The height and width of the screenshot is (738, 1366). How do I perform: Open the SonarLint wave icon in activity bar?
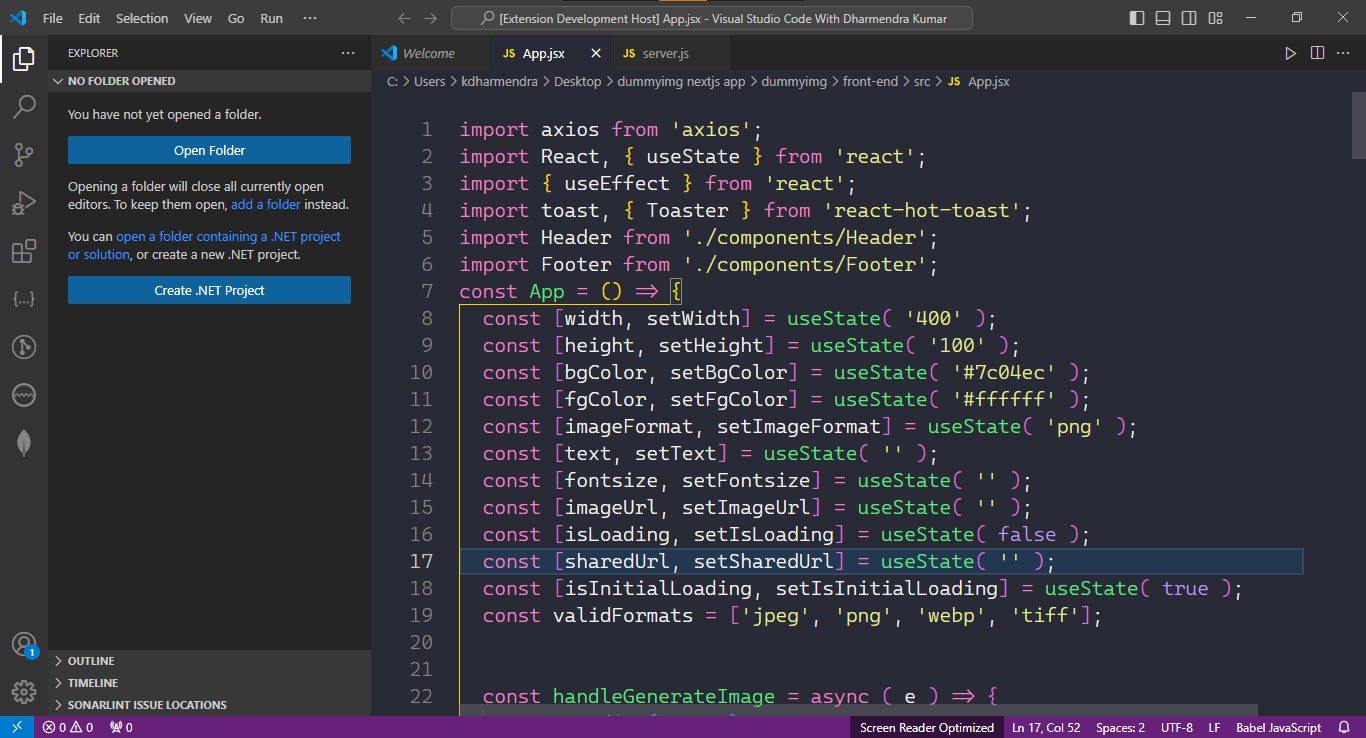[24, 396]
